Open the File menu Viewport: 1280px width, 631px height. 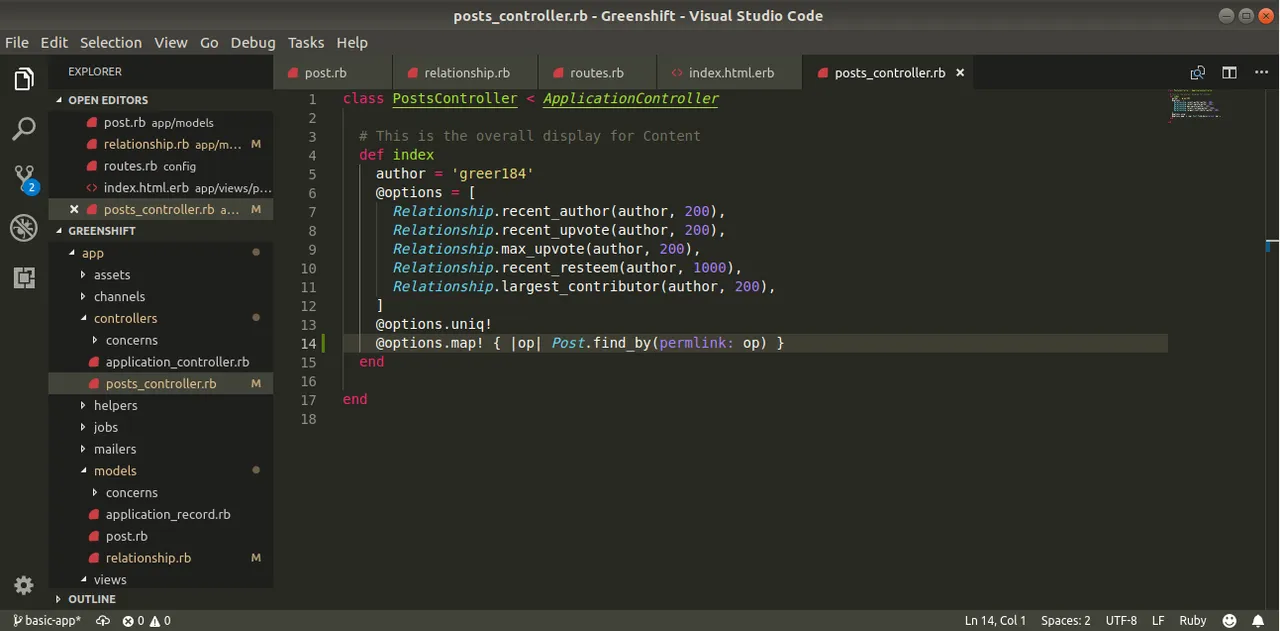coord(17,42)
